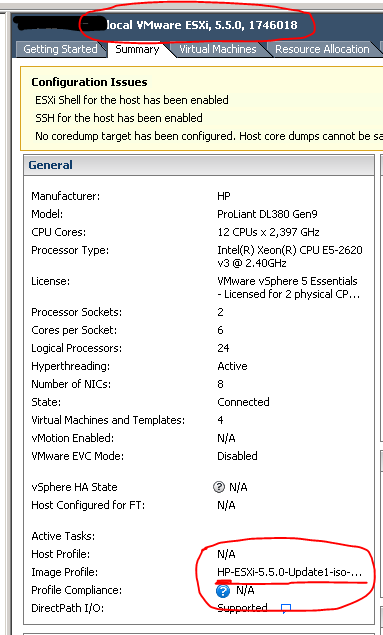Open the DirectPath I/O info callout icon
The height and width of the screenshot is (635, 383).
coord(286,608)
